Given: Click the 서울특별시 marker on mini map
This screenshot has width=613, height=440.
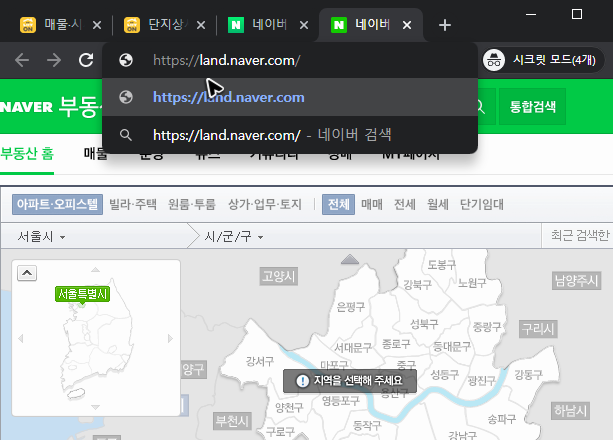Looking at the screenshot, I should coord(82,294).
